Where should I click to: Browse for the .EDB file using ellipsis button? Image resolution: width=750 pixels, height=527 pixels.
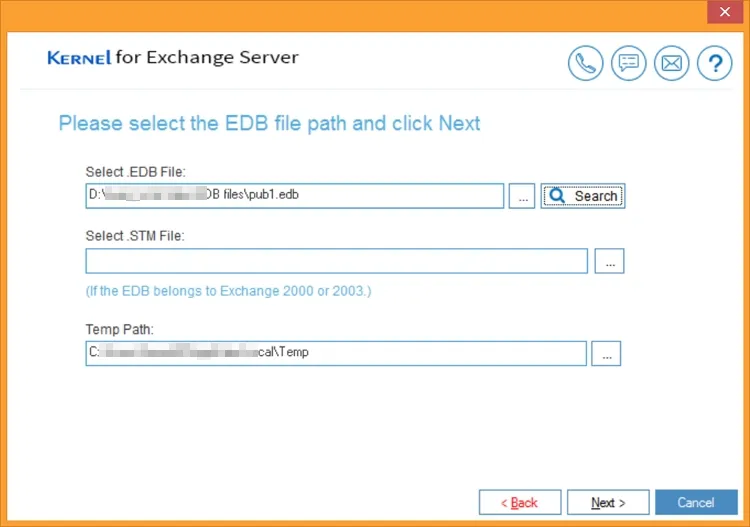(522, 196)
